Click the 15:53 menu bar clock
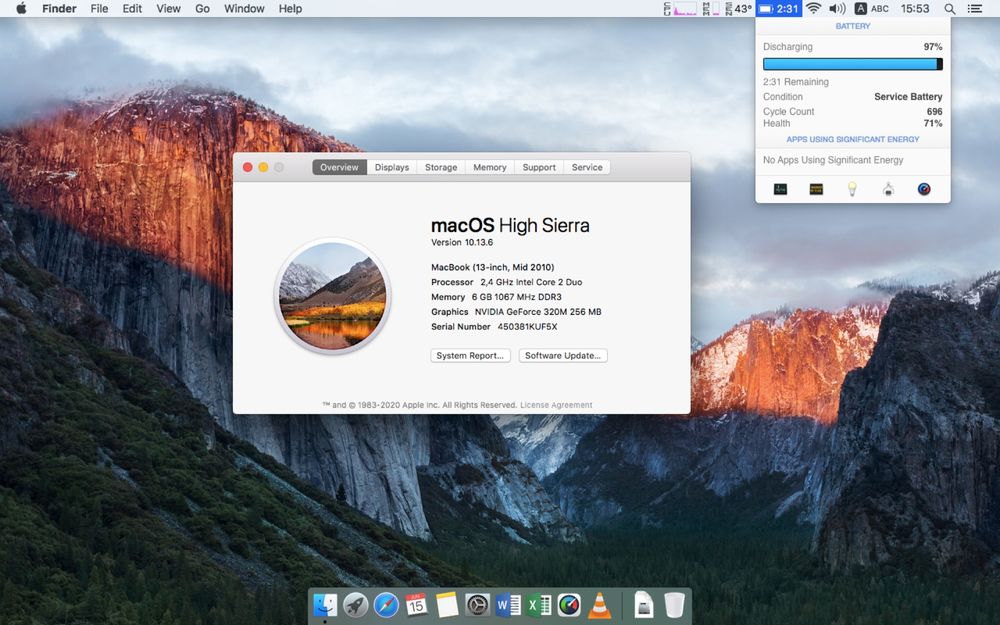The width and height of the screenshot is (1000, 625). click(915, 8)
